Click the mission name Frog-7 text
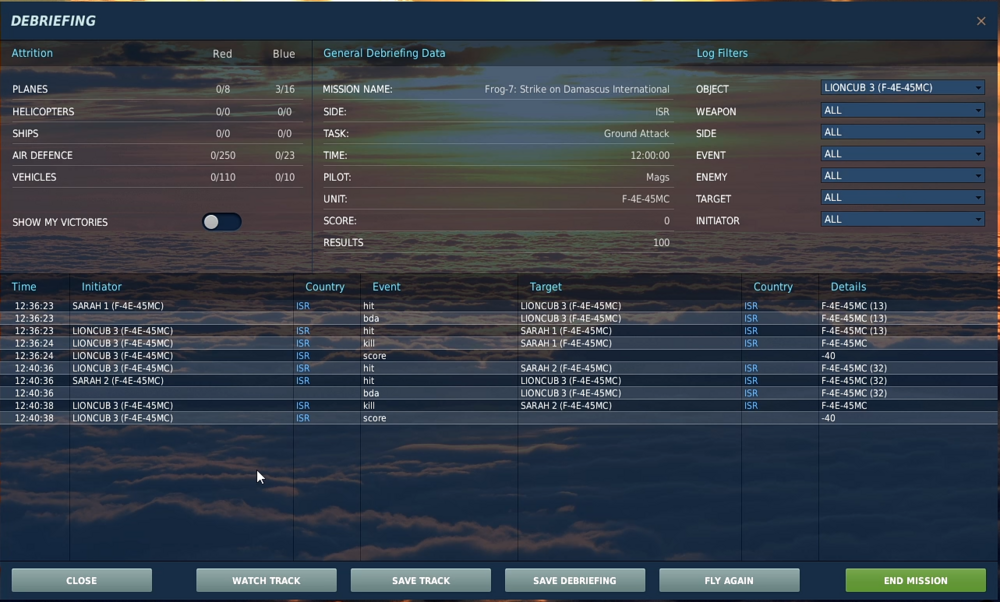 coord(577,89)
